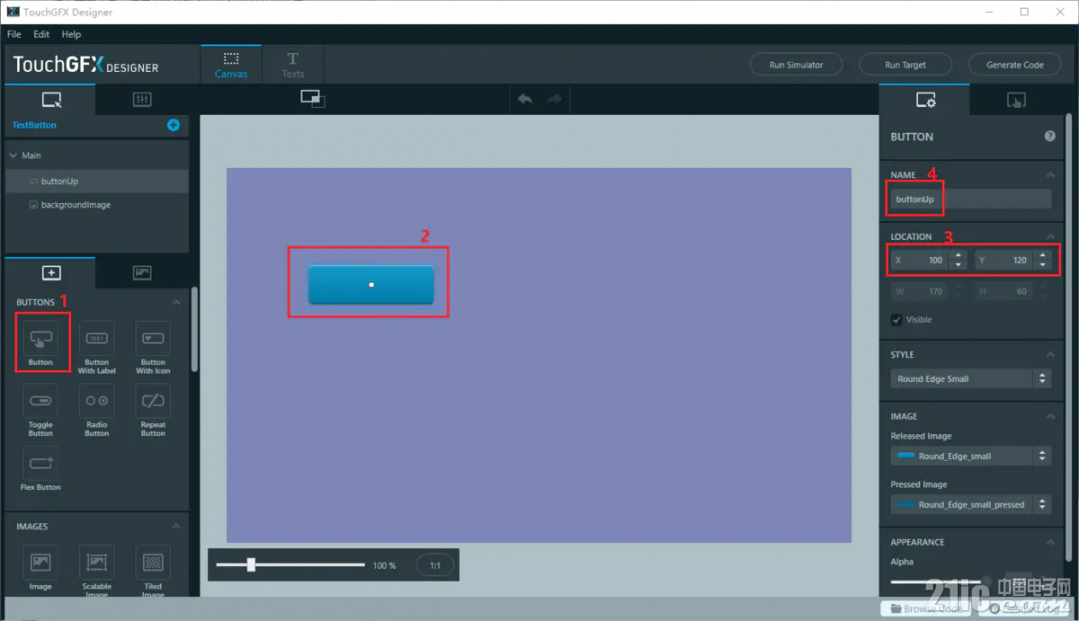This screenshot has width=1079, height=621.
Task: Open the Edit menu
Action: 41,34
